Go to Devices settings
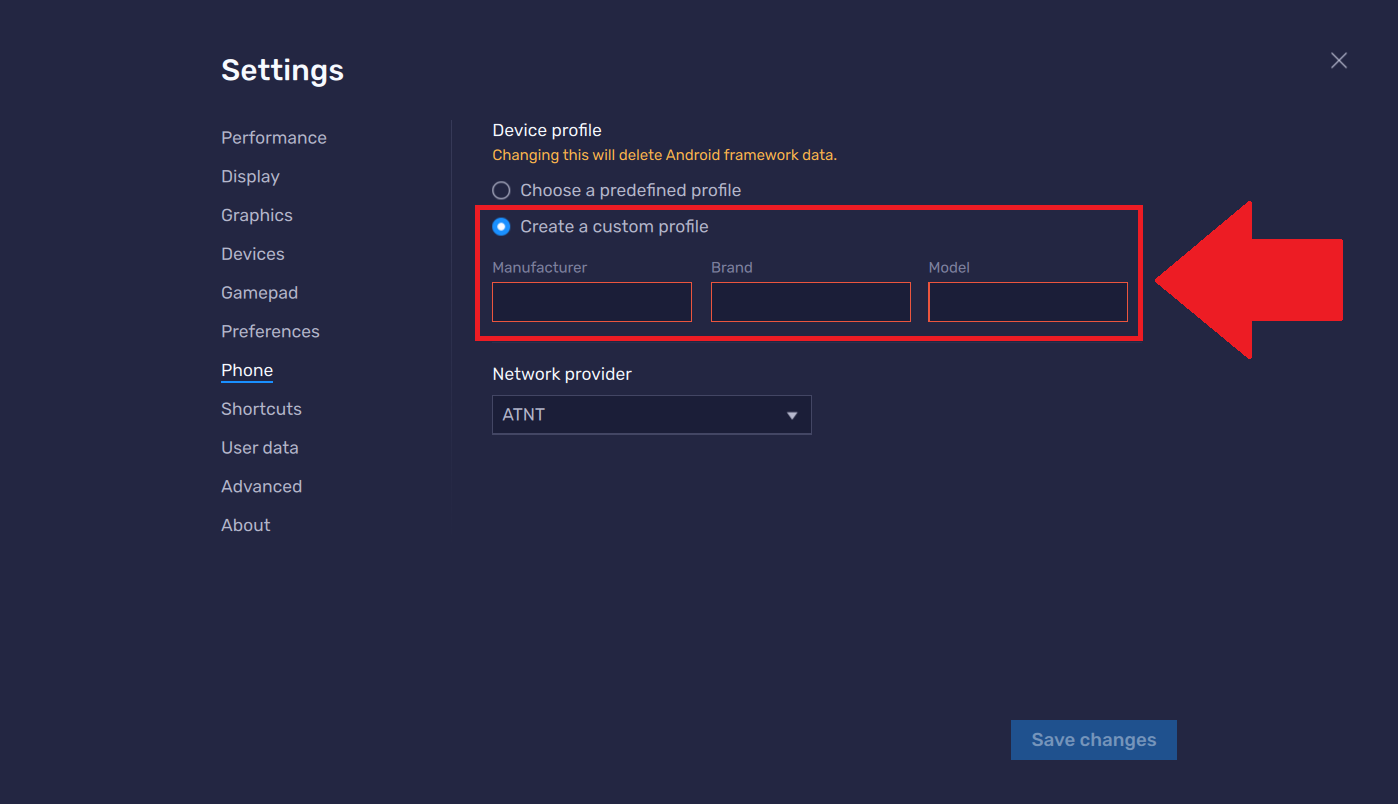The height and width of the screenshot is (804, 1398). pyautogui.click(x=252, y=253)
